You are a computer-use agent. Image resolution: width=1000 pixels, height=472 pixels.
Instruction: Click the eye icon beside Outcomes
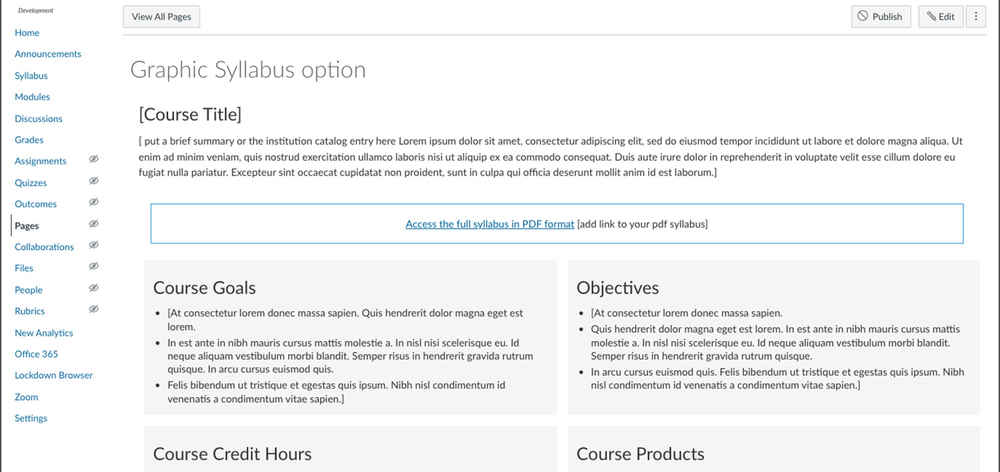click(x=93, y=203)
